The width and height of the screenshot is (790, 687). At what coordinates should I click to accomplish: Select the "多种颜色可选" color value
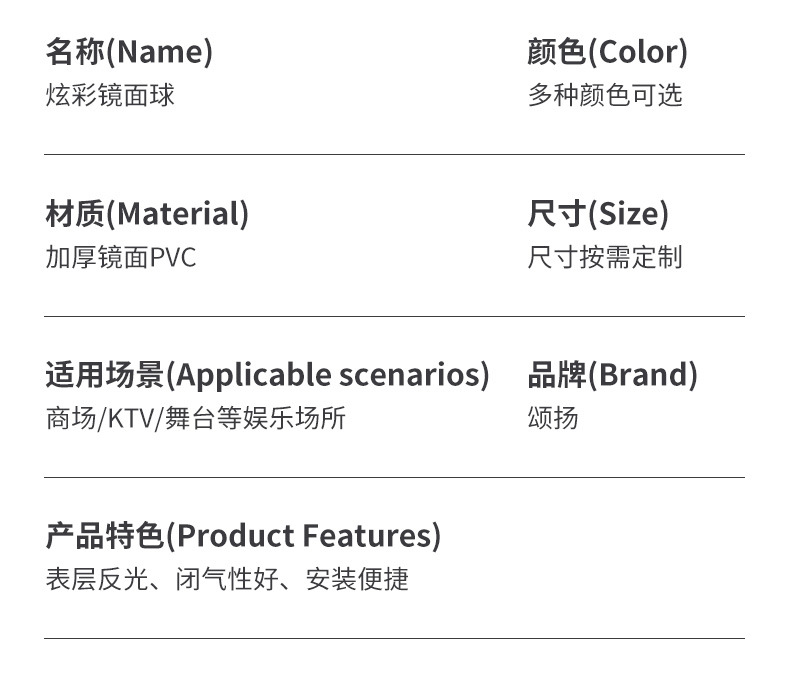605,96
